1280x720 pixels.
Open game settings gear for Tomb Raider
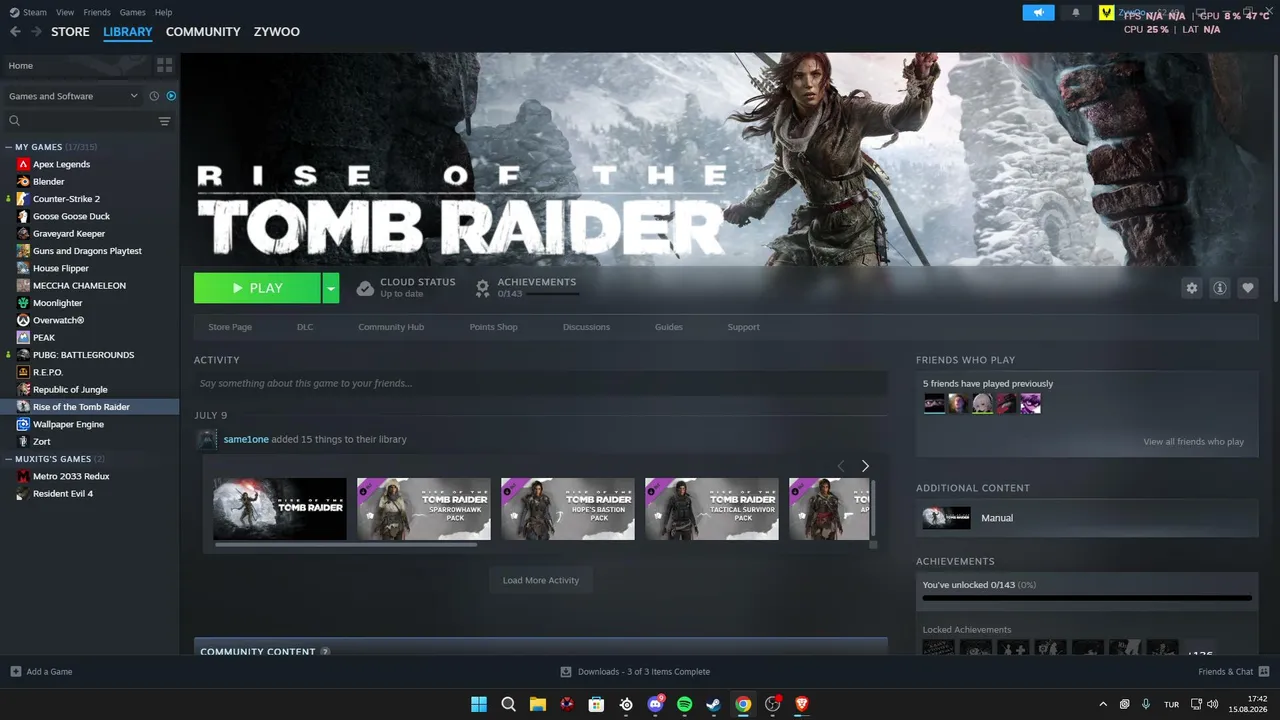pos(1192,288)
